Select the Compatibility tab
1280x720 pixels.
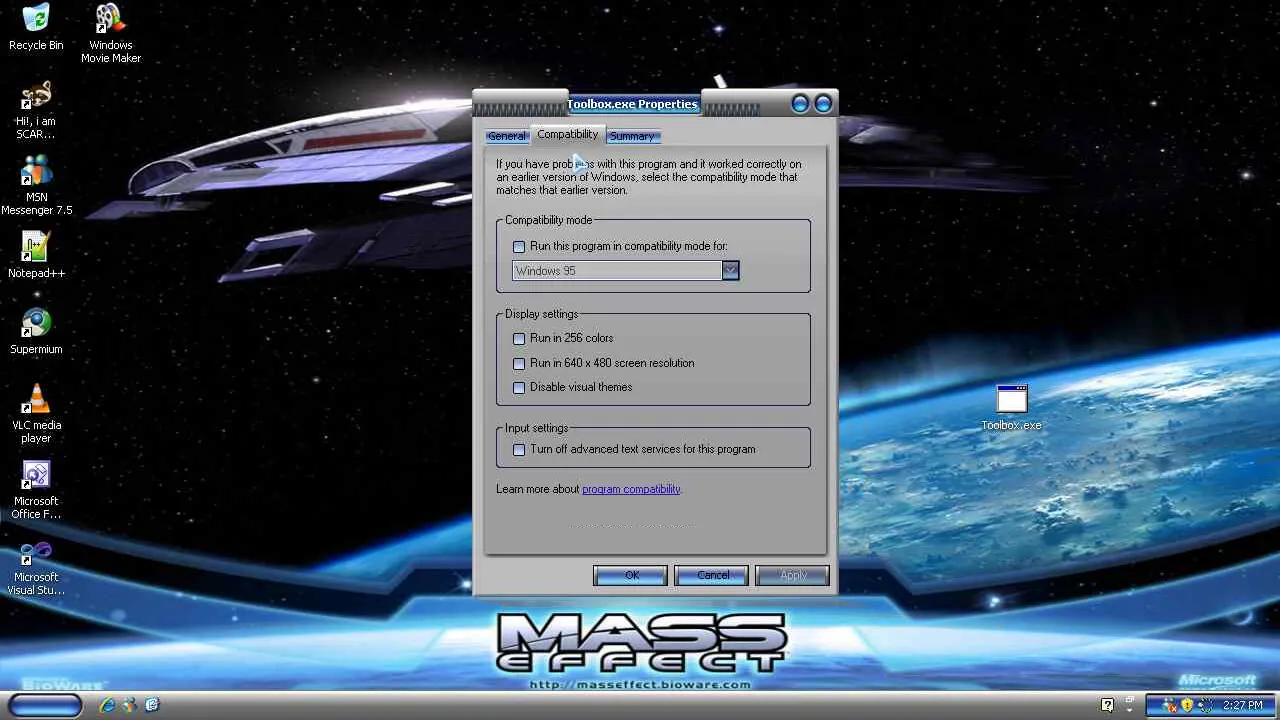pos(567,134)
